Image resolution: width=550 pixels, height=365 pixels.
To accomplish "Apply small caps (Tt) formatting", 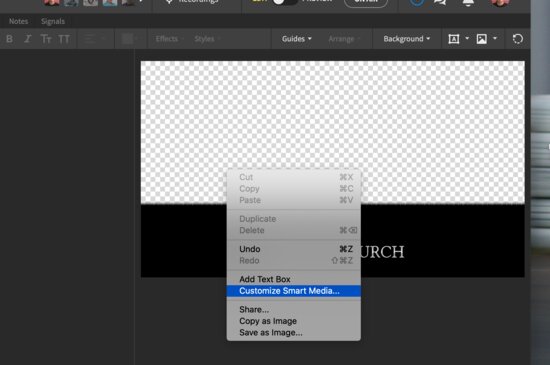I will (46, 39).
